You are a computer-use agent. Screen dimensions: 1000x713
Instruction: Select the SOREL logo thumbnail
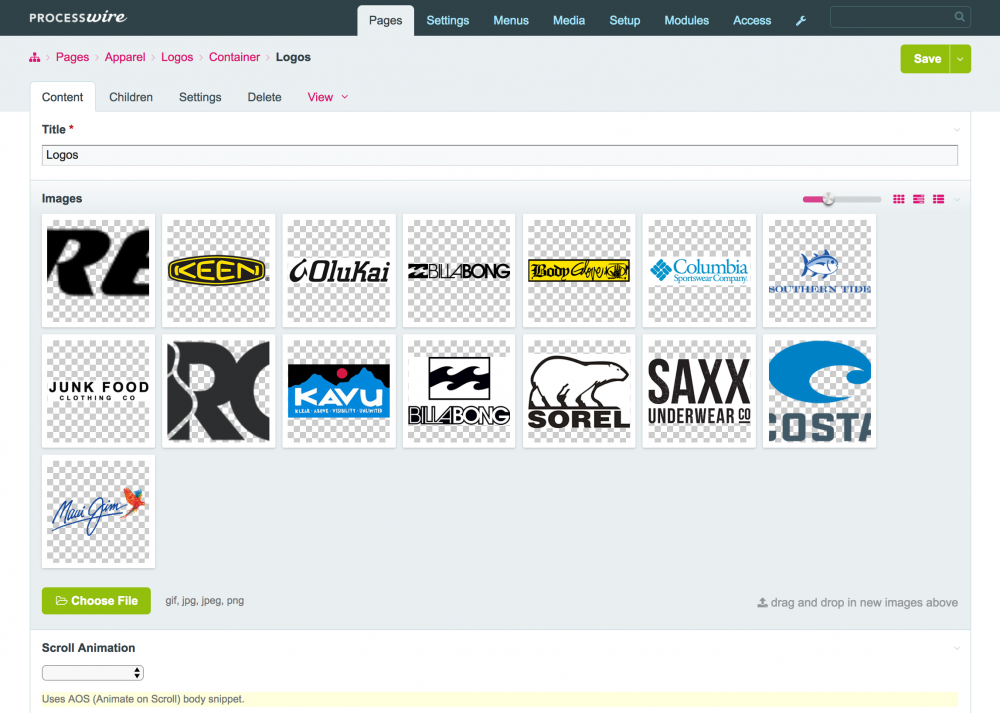578,391
